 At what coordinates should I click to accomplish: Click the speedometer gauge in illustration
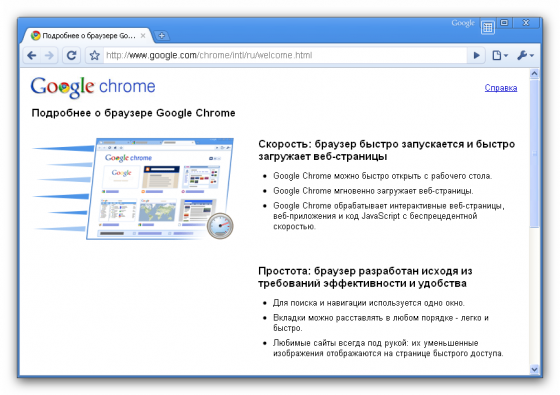pos(220,226)
